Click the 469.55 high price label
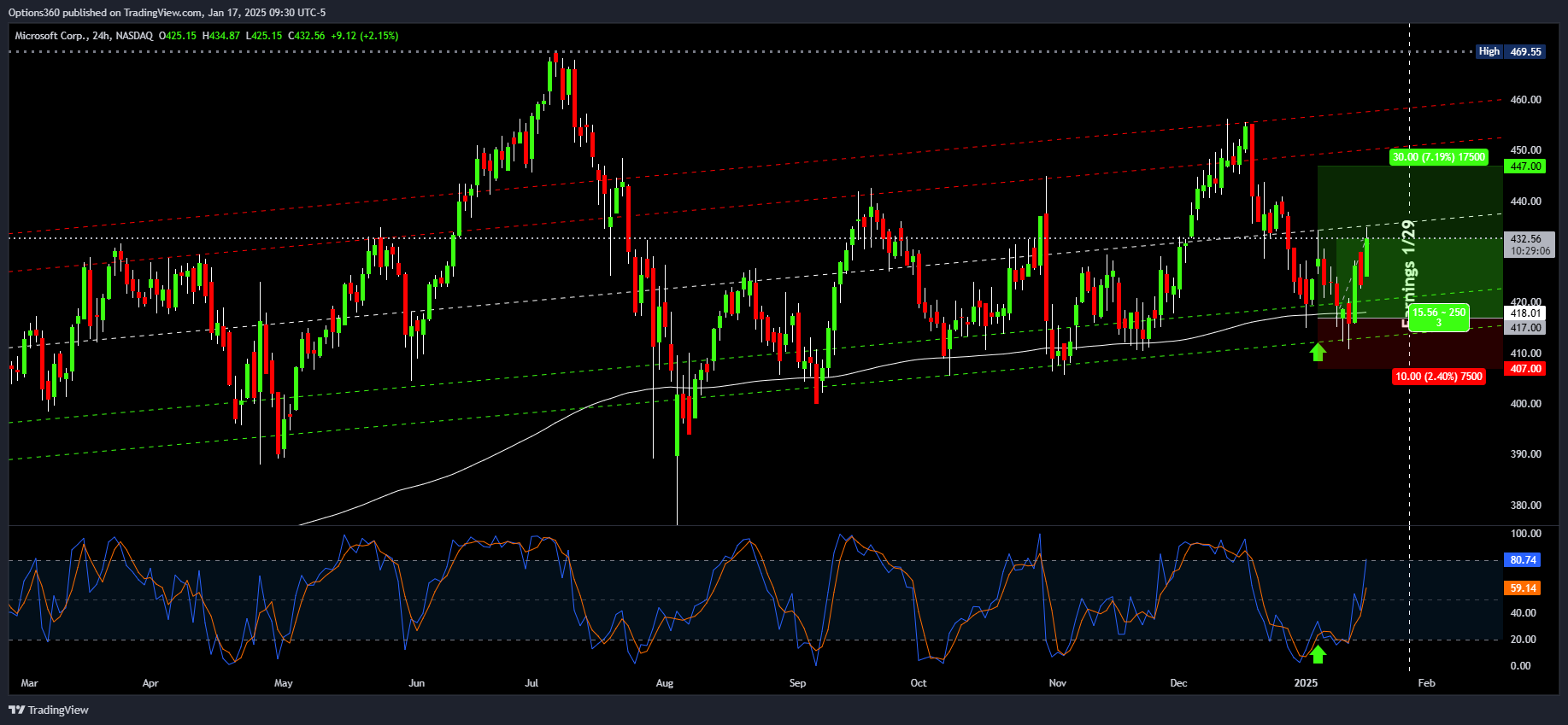Viewport: 1568px width, 725px height. point(1525,51)
